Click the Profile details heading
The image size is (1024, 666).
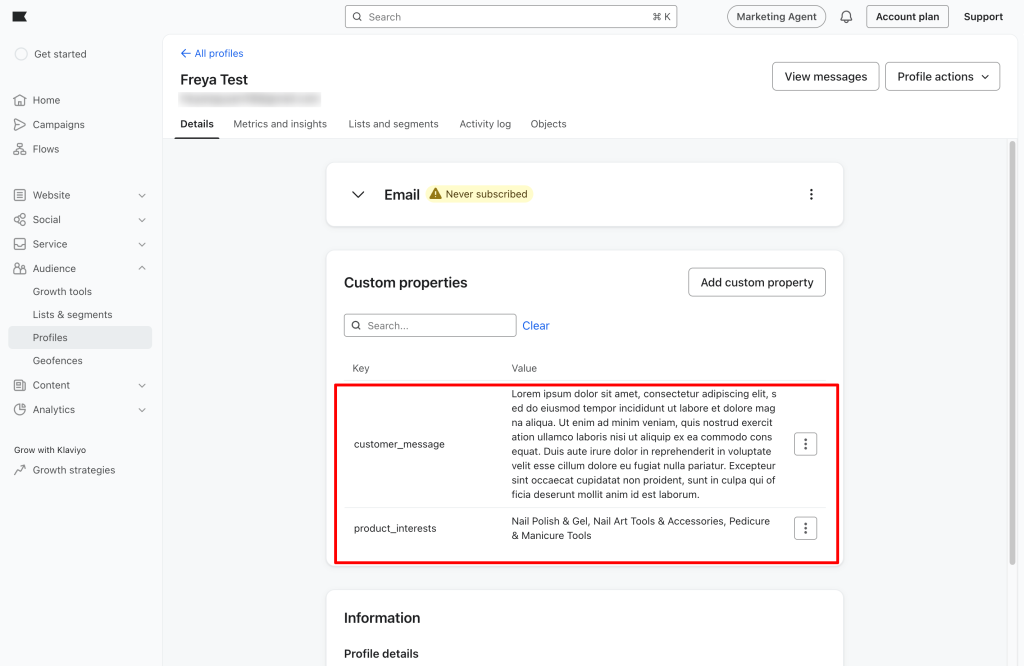(381, 654)
